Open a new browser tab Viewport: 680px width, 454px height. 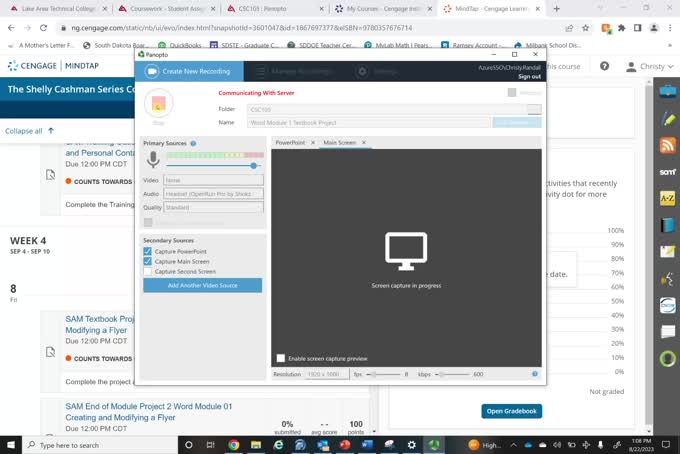pyautogui.click(x=556, y=9)
